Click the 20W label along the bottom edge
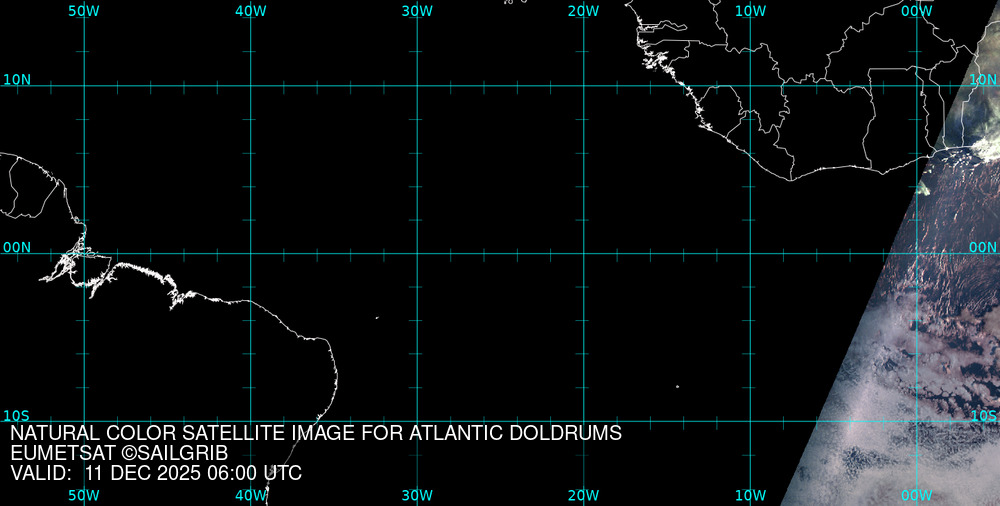This screenshot has width=1000, height=506. [x=584, y=496]
